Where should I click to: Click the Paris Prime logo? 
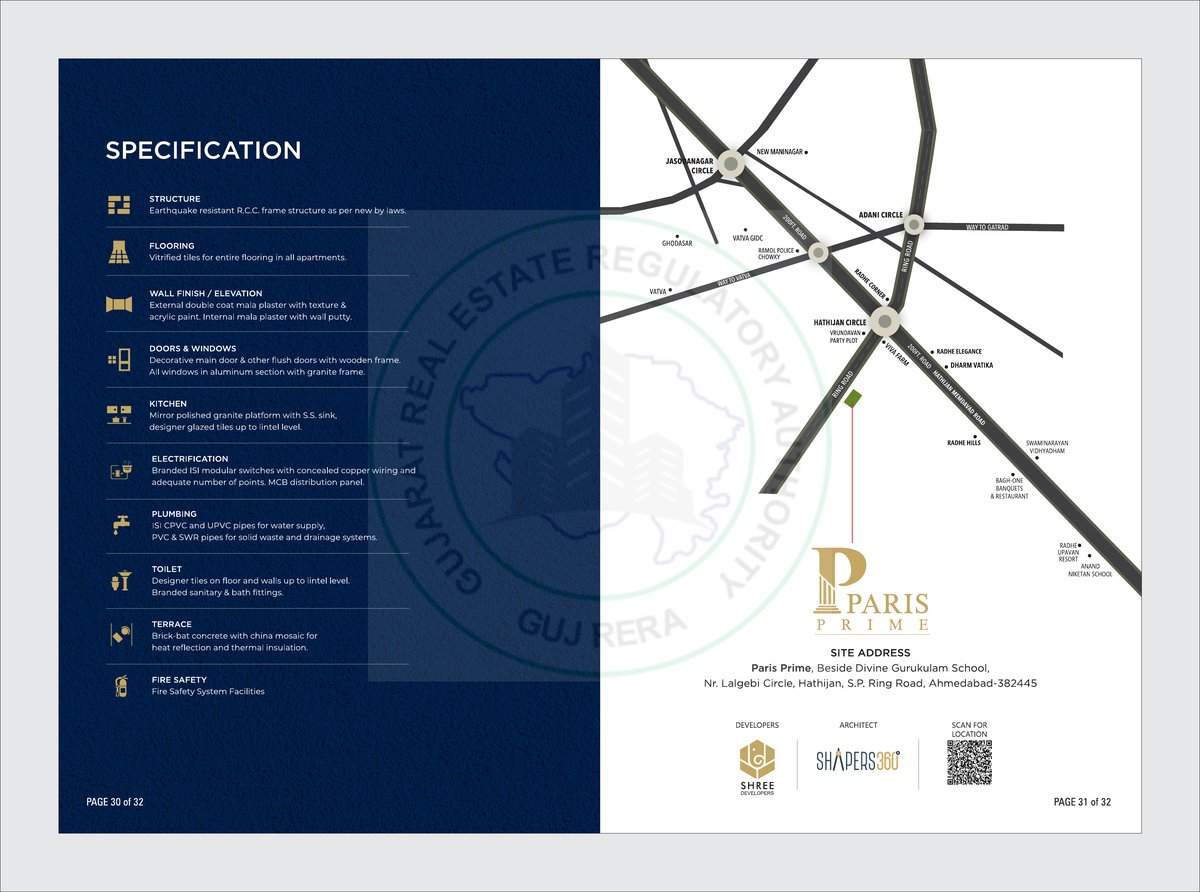coord(870,591)
